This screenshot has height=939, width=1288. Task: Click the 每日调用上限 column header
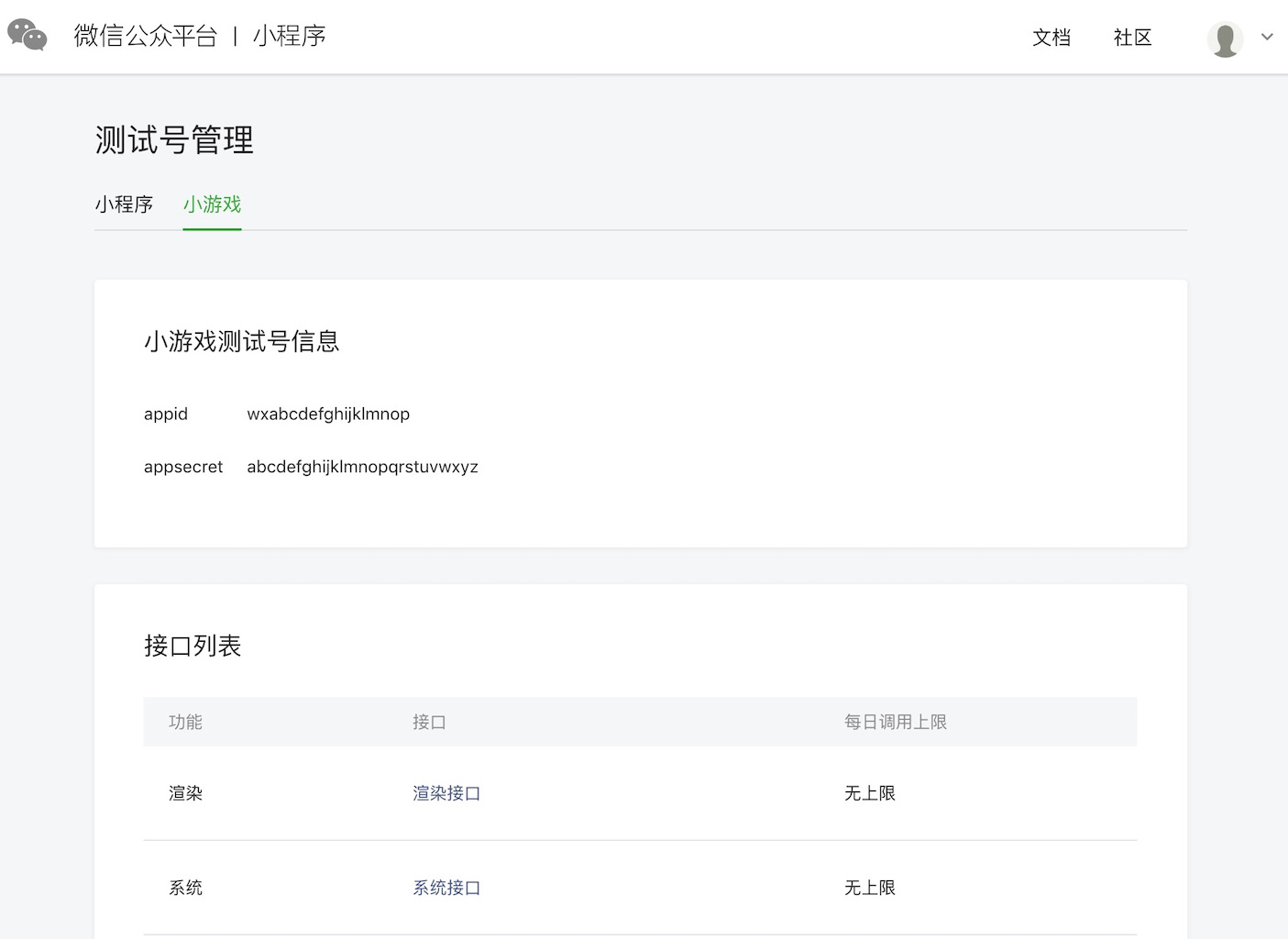pos(895,722)
